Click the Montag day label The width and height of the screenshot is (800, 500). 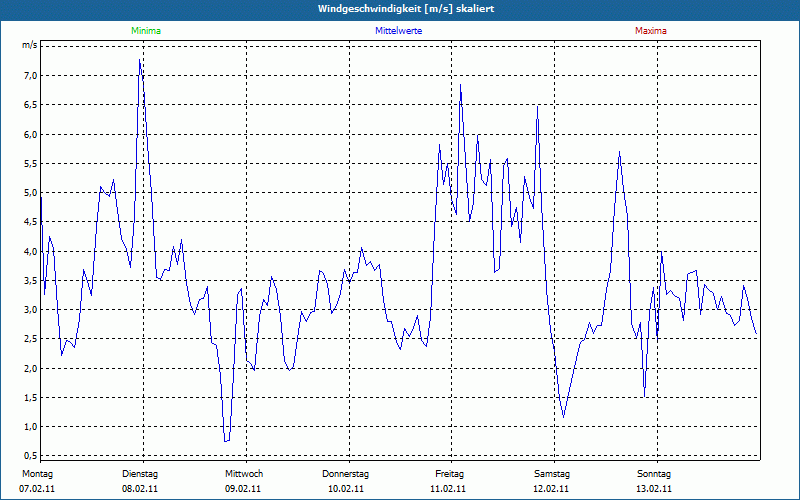click(37, 474)
